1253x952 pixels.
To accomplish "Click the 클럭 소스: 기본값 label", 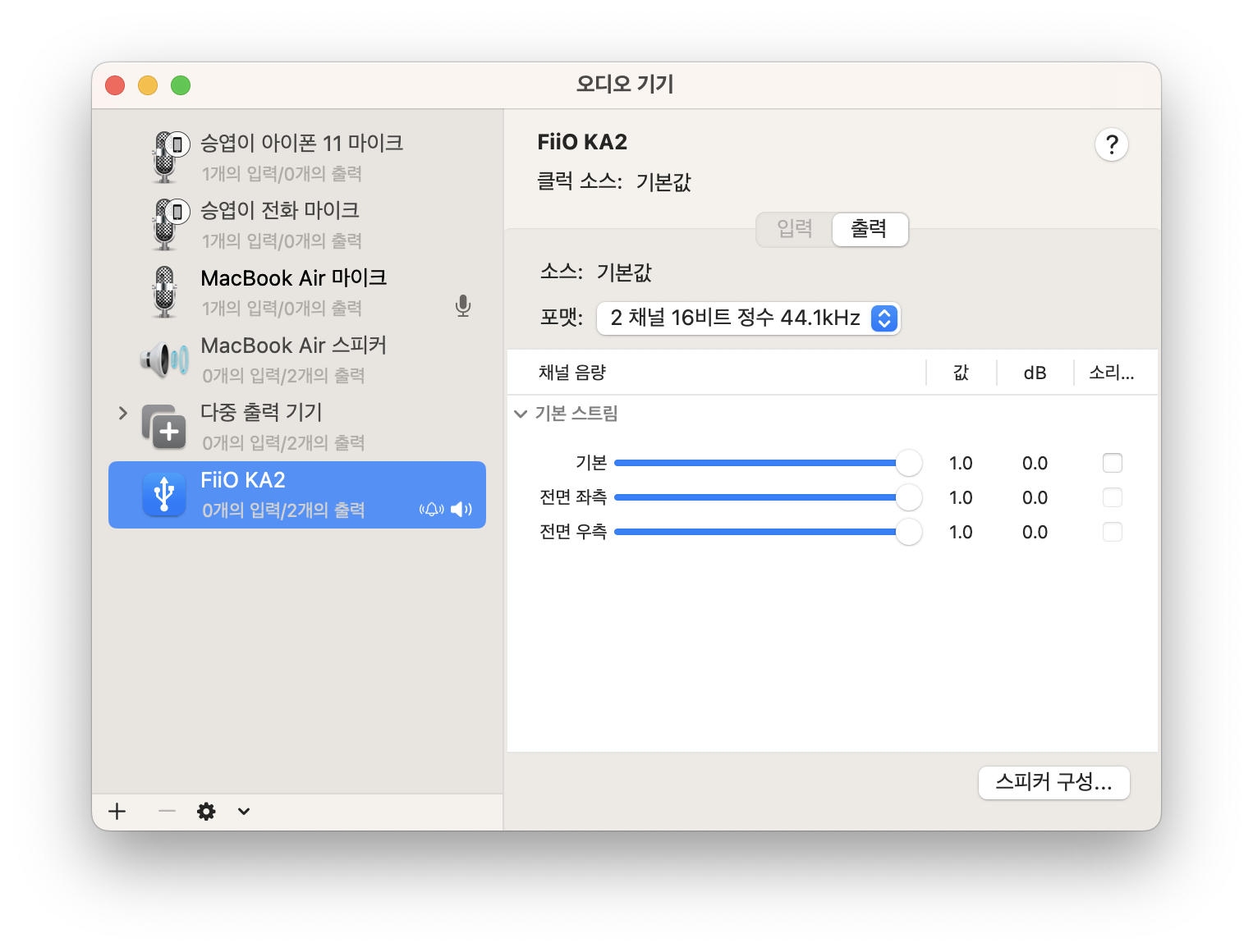I will pyautogui.click(x=614, y=181).
